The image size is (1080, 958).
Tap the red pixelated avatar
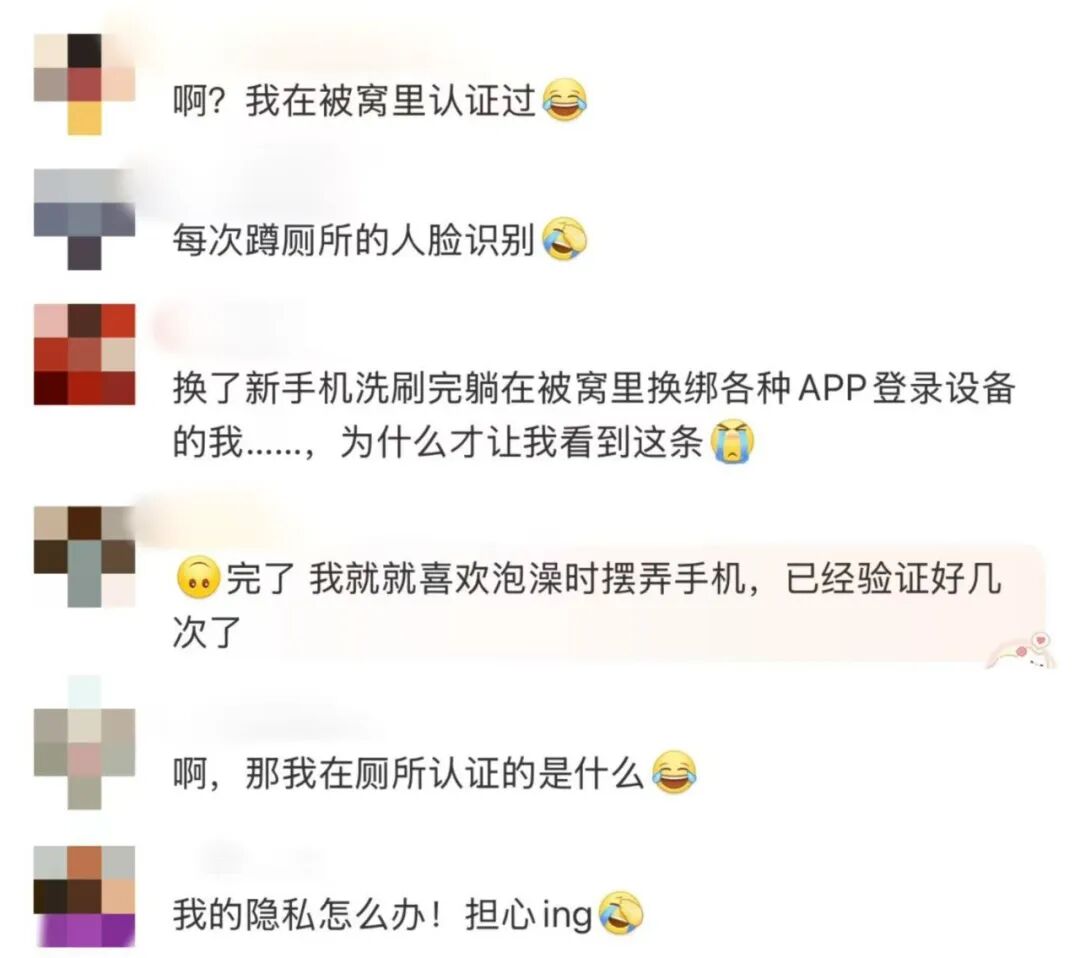point(84,354)
